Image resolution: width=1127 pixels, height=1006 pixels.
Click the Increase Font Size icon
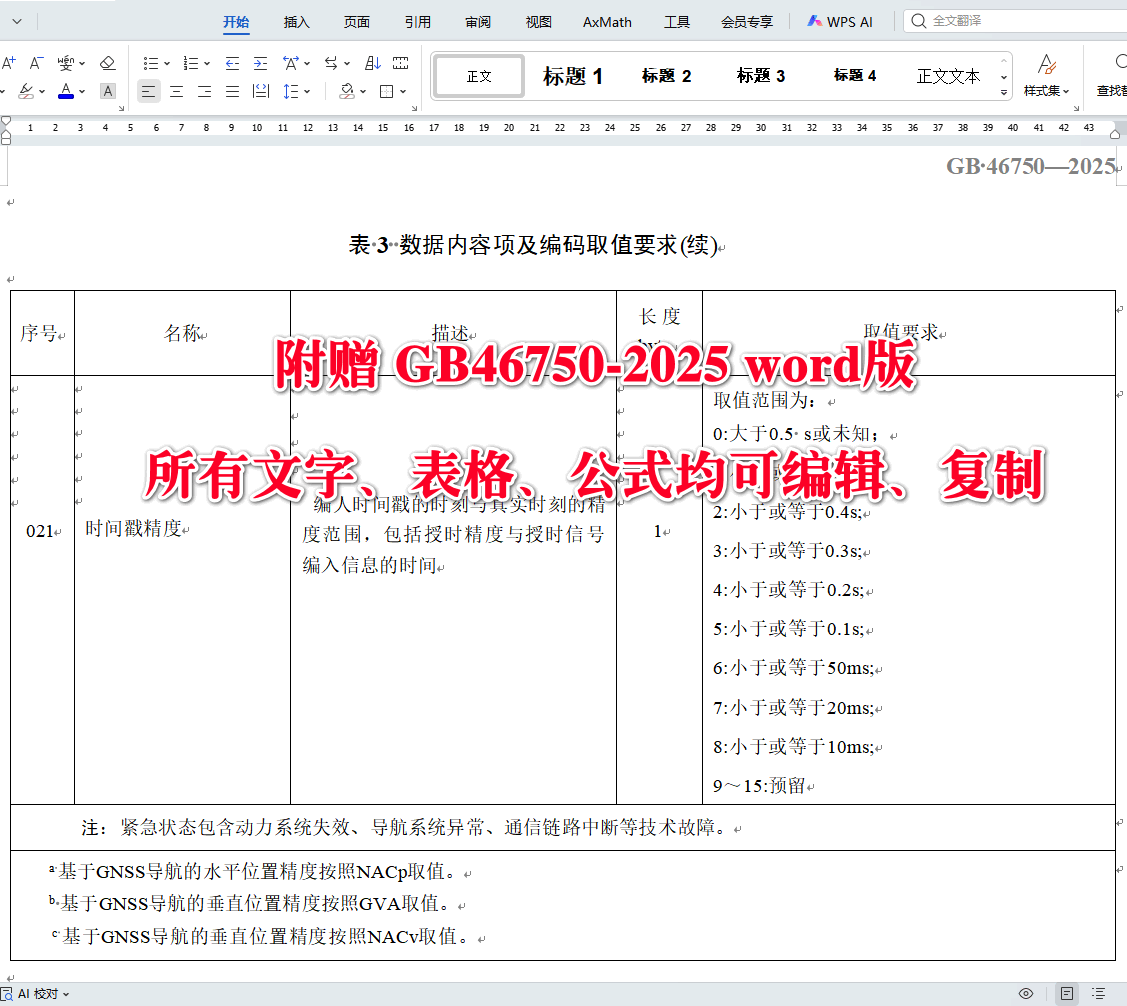pos(9,62)
